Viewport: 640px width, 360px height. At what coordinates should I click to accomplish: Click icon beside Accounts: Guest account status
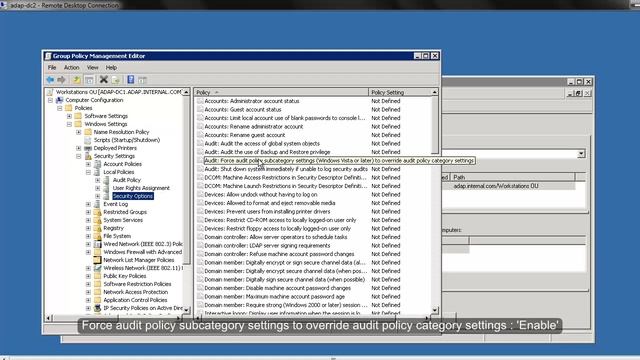(200, 109)
